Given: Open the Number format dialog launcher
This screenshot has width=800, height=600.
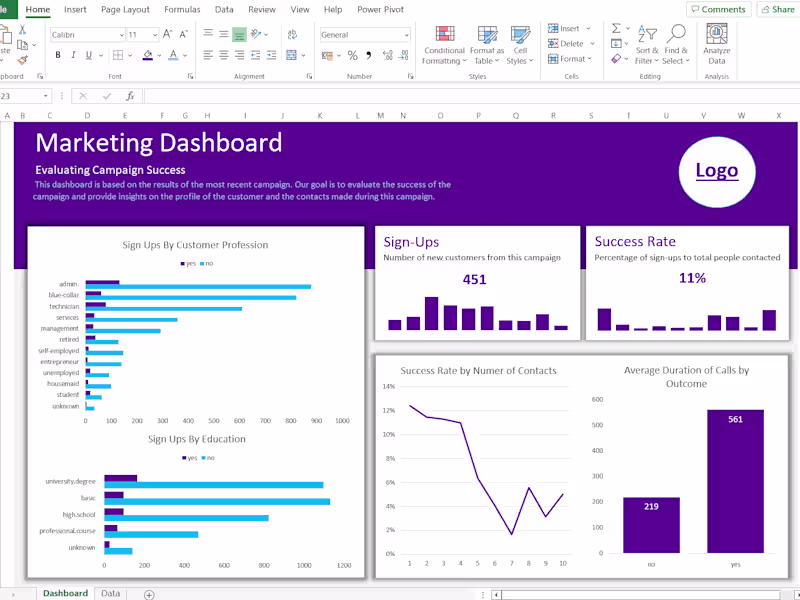Looking at the screenshot, I should [410, 76].
